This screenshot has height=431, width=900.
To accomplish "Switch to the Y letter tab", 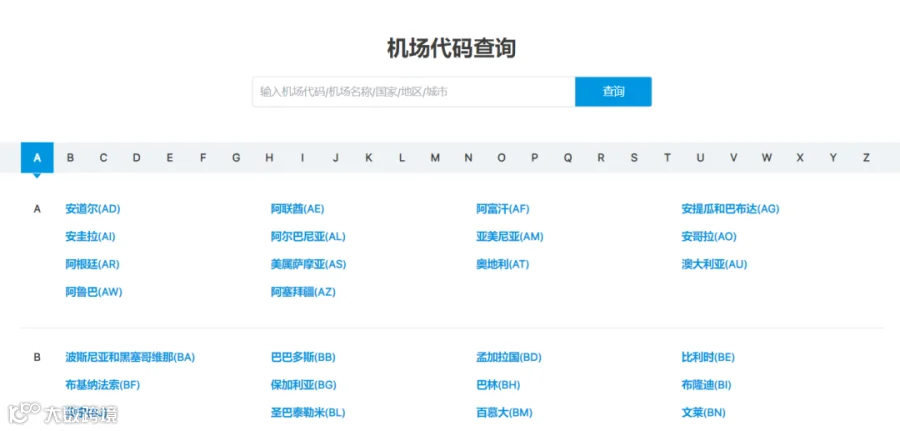I will (833, 158).
